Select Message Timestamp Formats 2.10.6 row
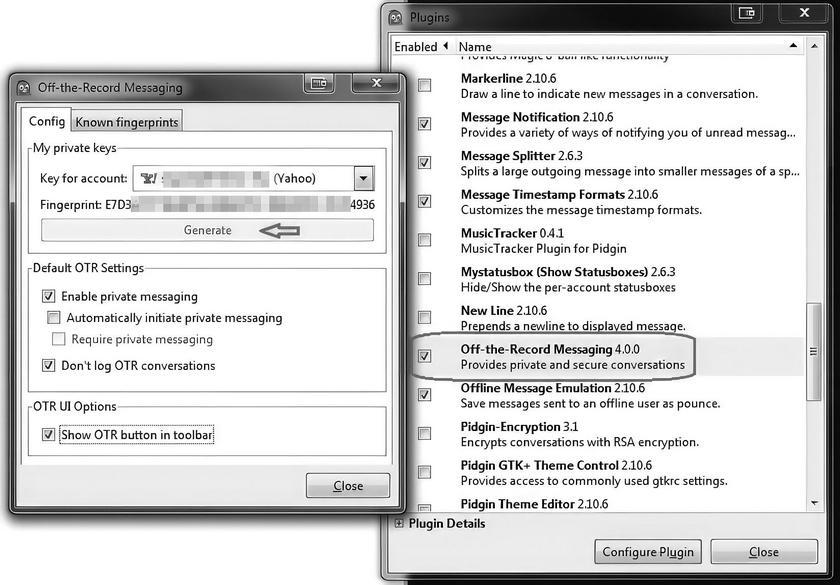This screenshot has height=585, width=840. click(x=598, y=201)
